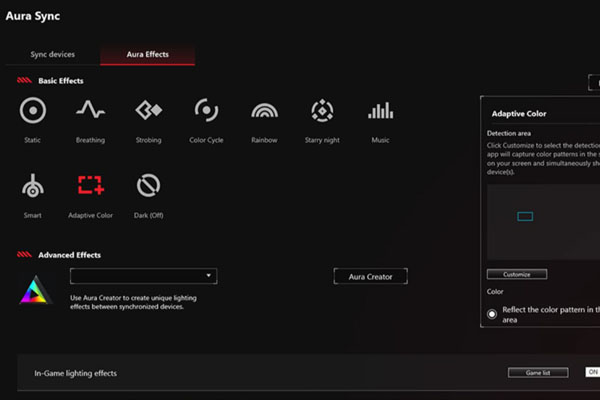Open the Game list

click(538, 373)
